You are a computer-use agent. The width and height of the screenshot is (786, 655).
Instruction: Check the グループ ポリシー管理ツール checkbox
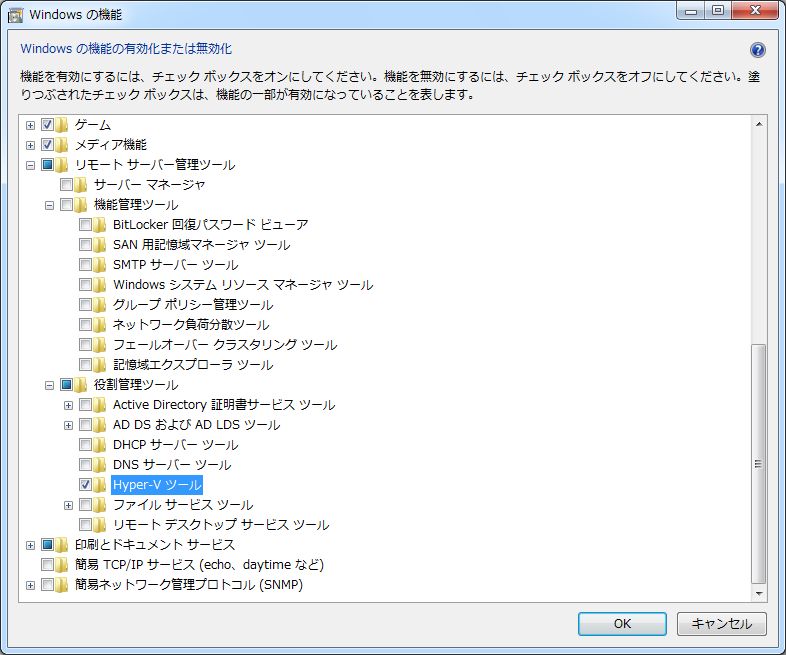pos(85,305)
